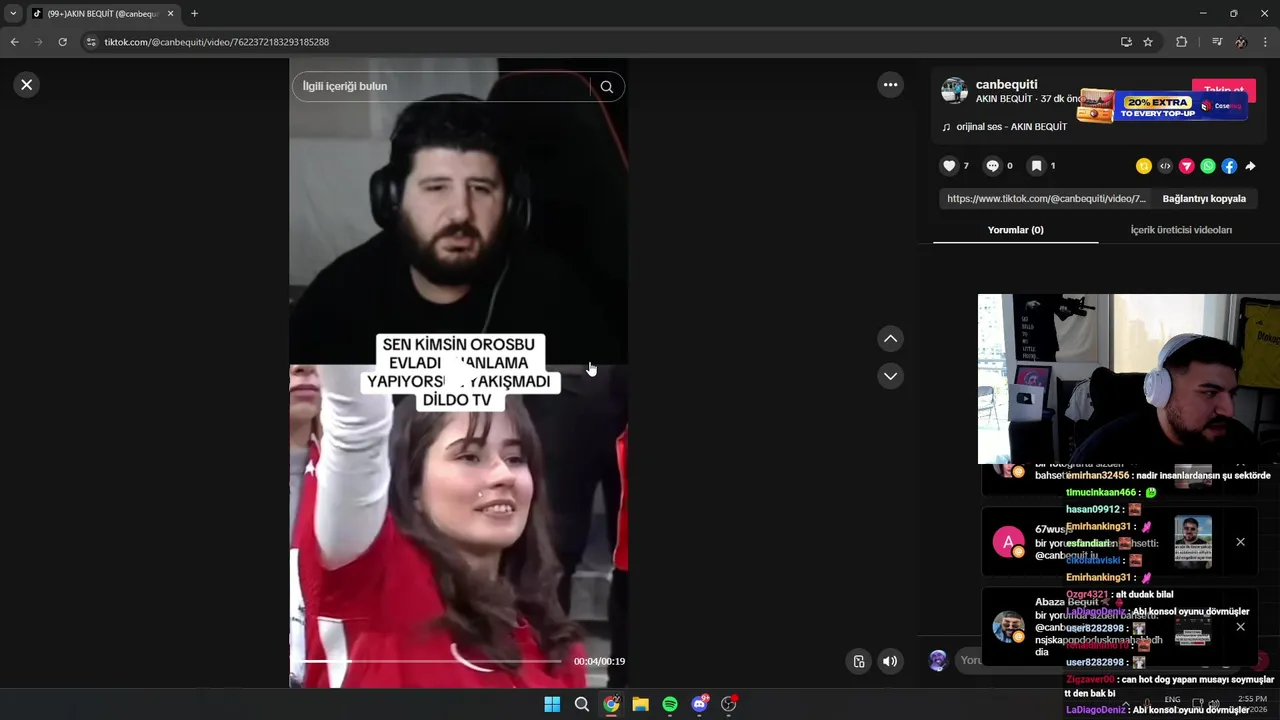Send to friends with the red paper-plane icon
Screen dimensions: 1280x720
pyautogui.click(x=1186, y=166)
